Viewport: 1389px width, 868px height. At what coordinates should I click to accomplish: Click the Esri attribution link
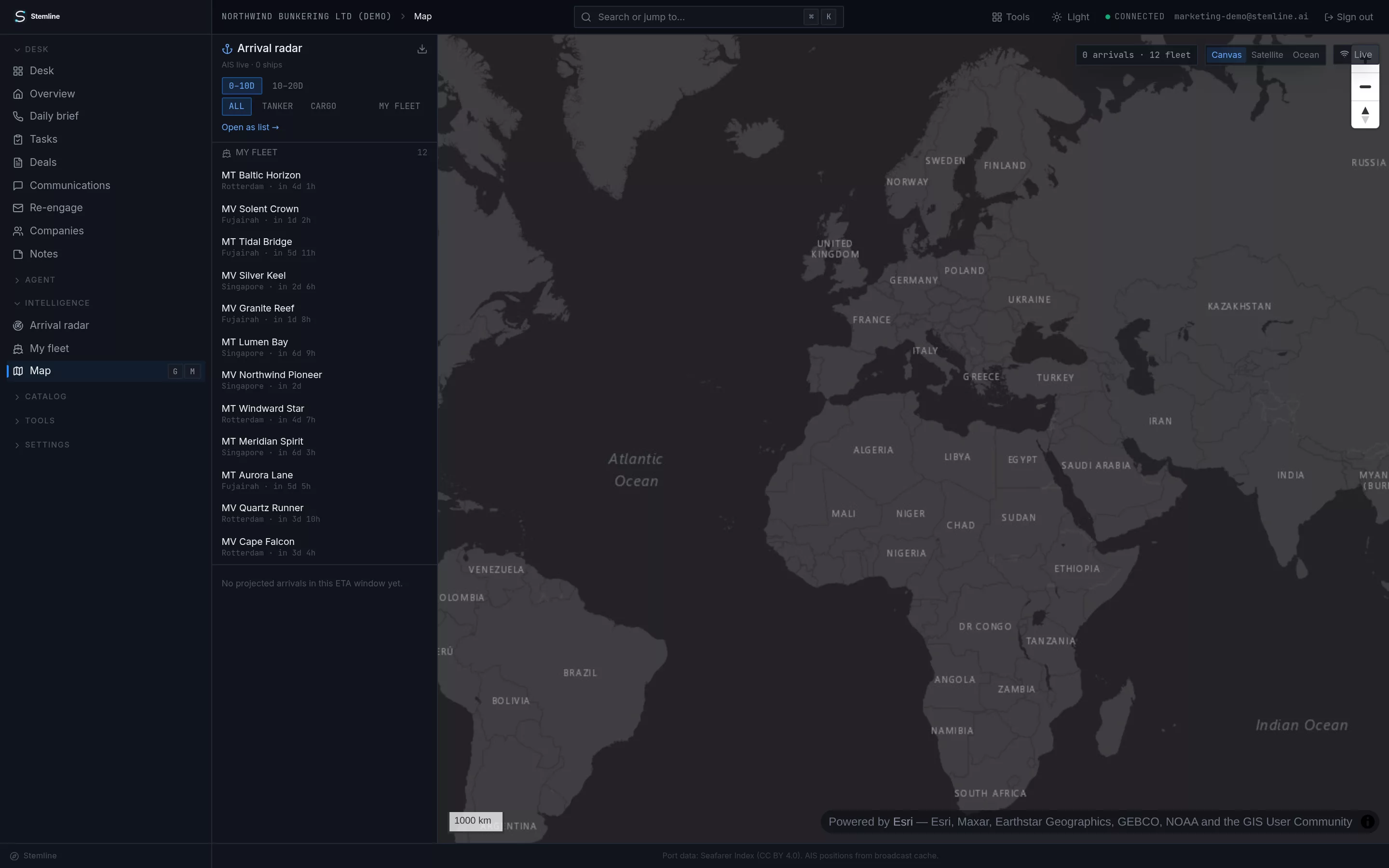point(903,822)
